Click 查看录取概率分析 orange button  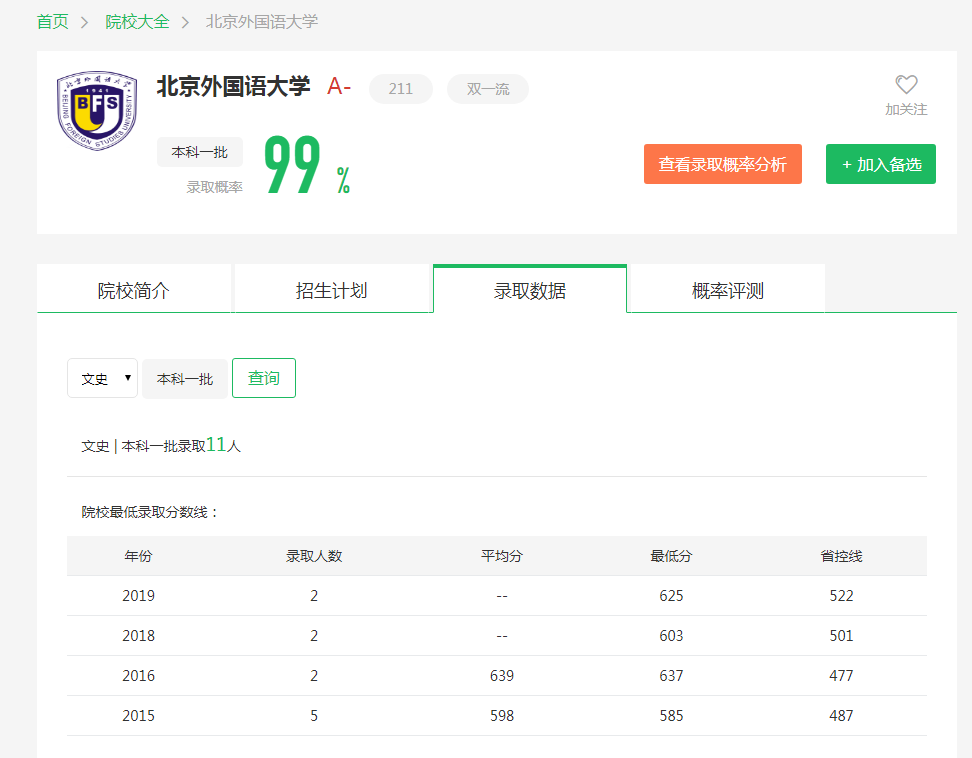pyautogui.click(x=723, y=164)
